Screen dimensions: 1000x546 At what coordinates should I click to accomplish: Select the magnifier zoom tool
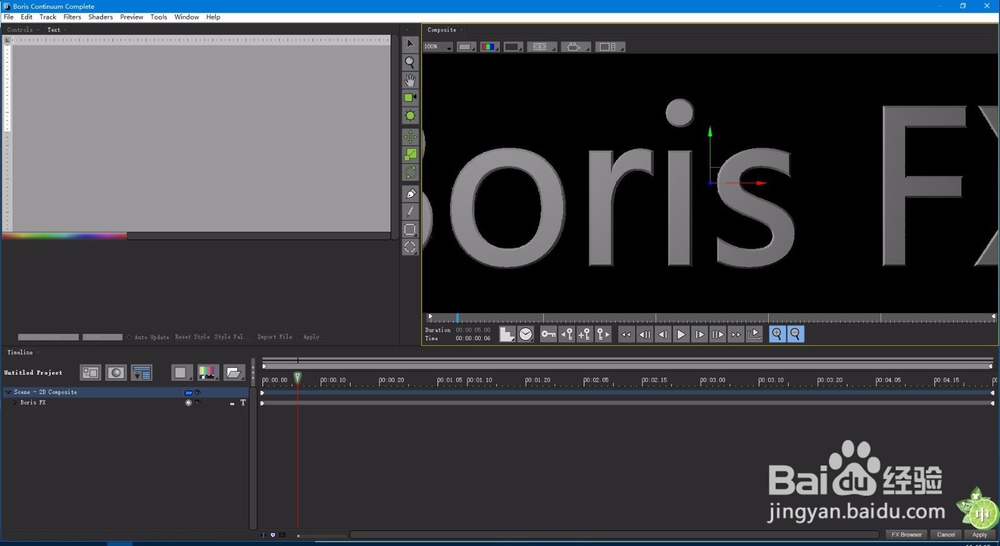pos(410,62)
